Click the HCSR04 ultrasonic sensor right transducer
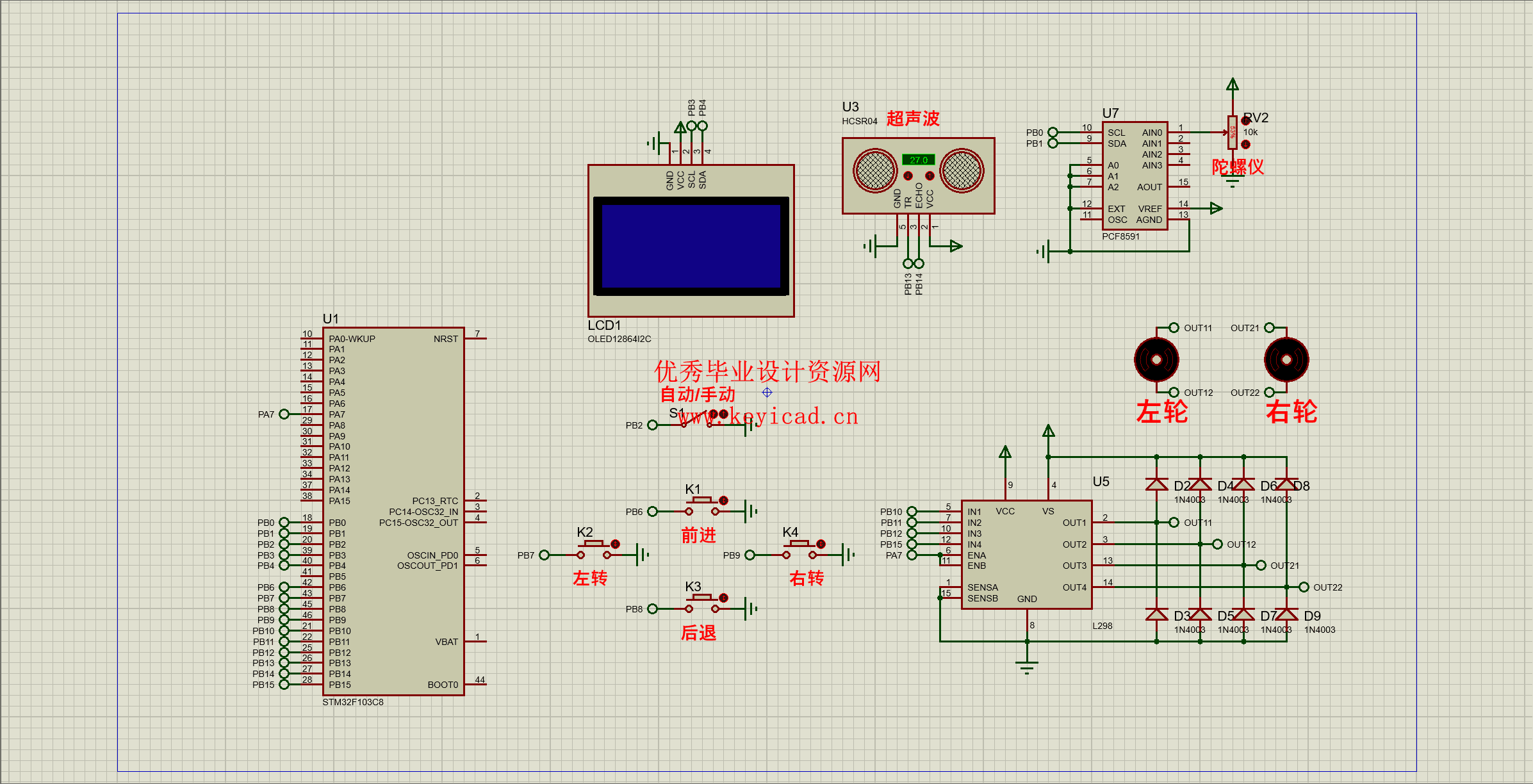Image resolution: width=1533 pixels, height=784 pixels. [962, 170]
